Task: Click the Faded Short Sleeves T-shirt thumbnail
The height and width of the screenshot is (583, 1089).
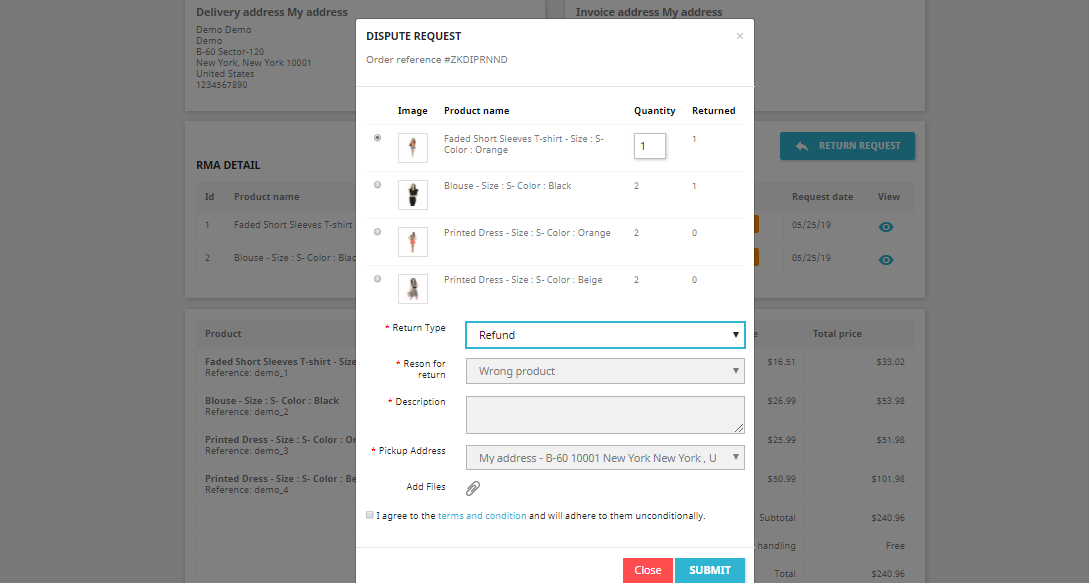Action: click(x=413, y=147)
